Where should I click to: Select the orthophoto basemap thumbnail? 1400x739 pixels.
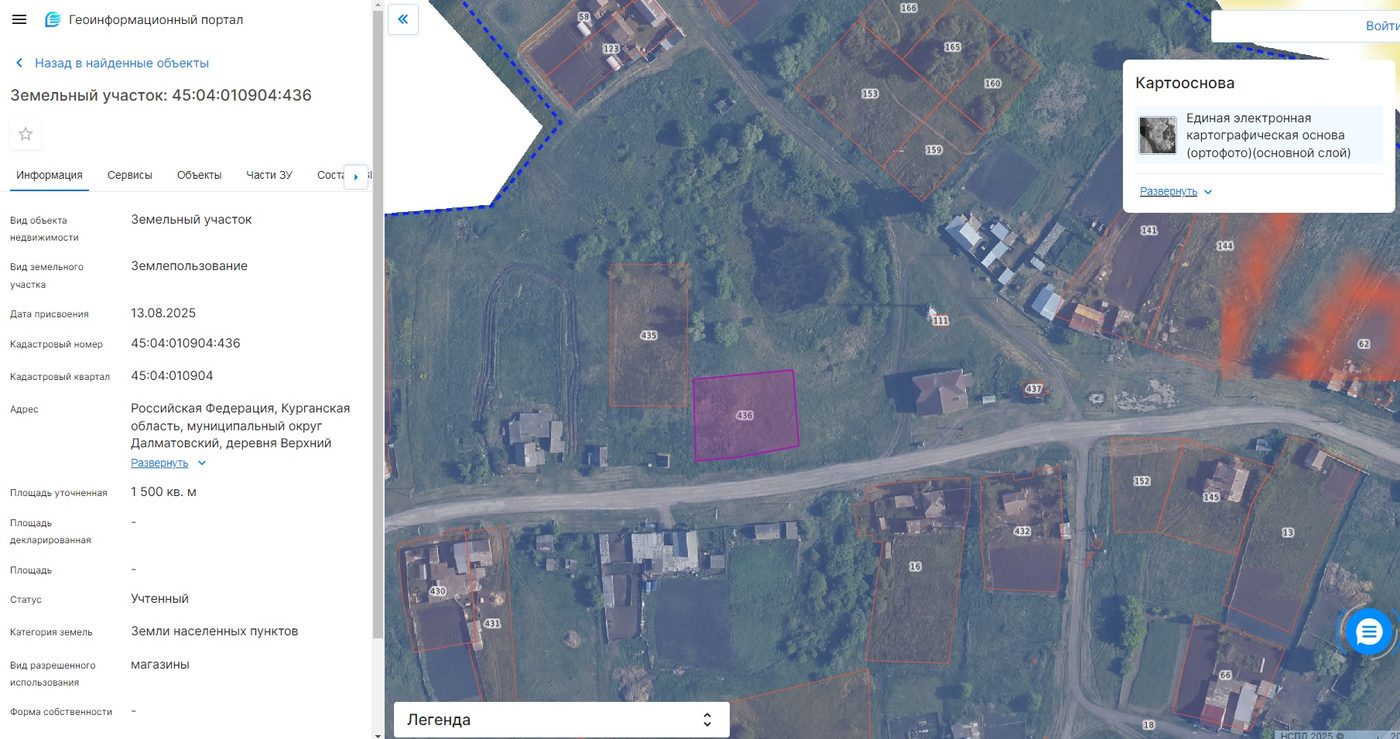click(1157, 135)
